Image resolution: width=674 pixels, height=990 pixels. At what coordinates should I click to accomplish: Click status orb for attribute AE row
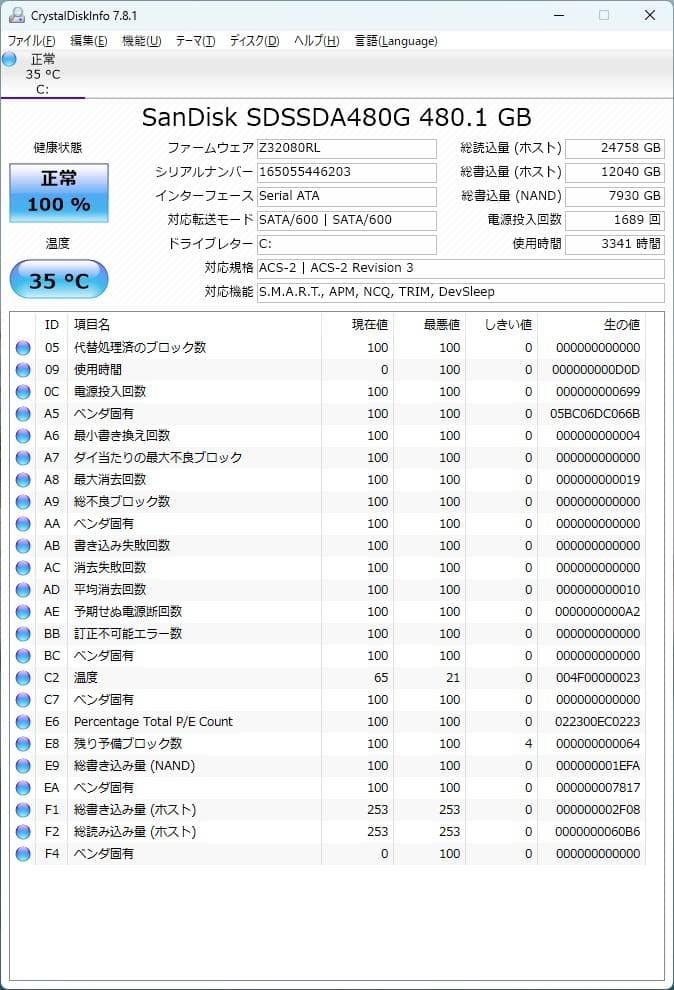23,612
